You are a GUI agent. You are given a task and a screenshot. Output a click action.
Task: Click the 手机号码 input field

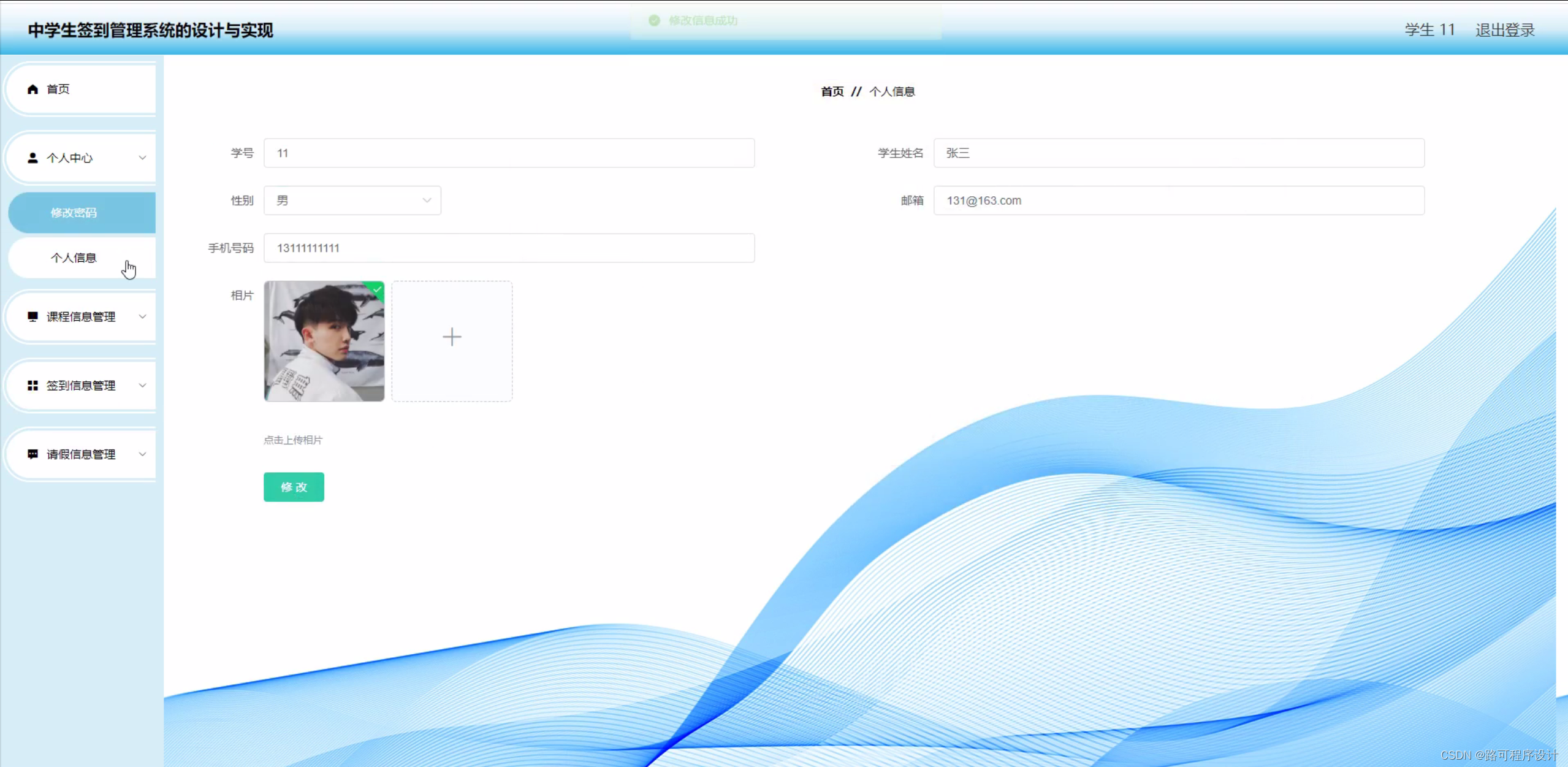click(x=509, y=248)
